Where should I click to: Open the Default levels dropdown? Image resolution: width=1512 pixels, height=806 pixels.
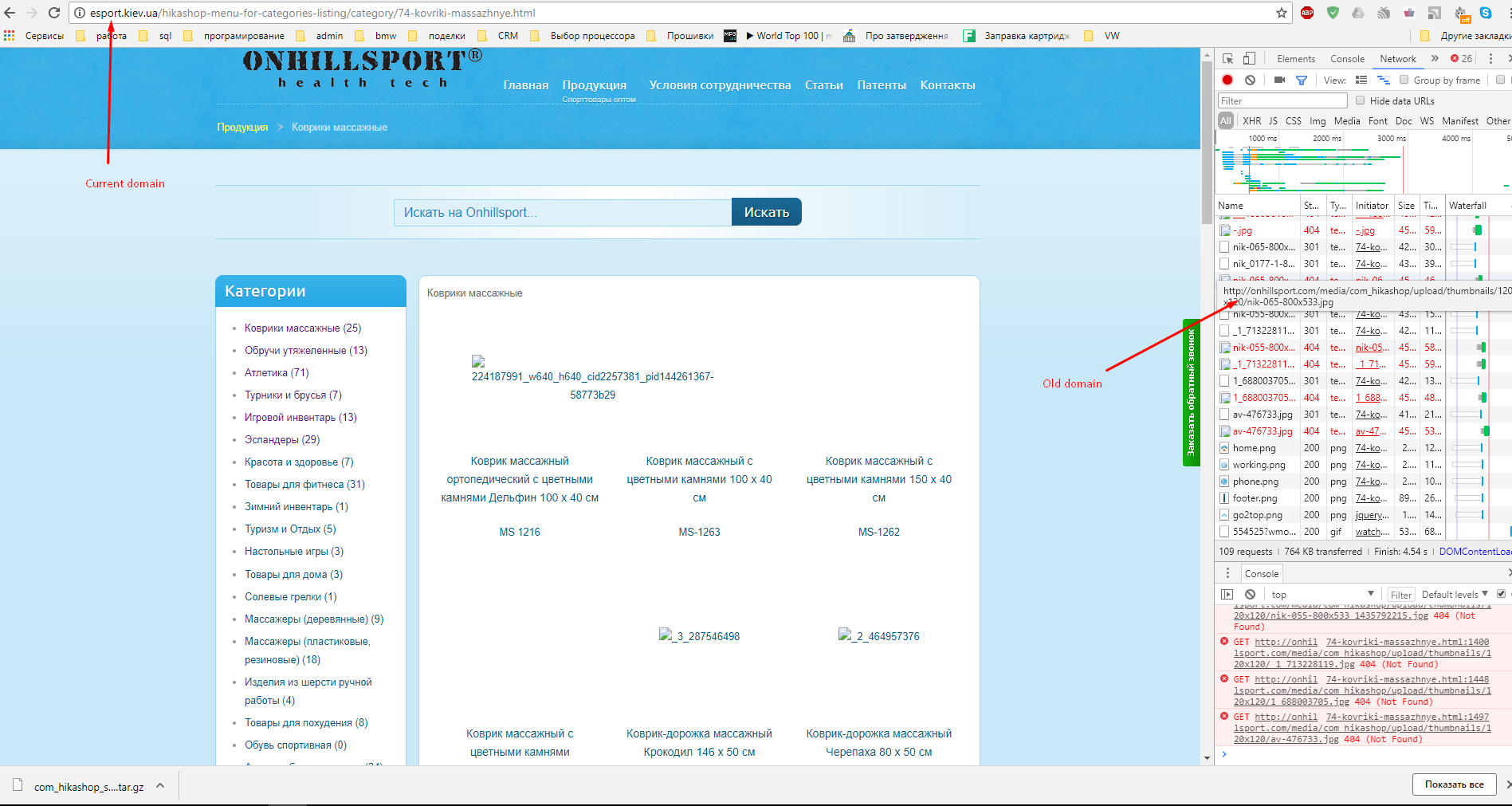point(1455,594)
